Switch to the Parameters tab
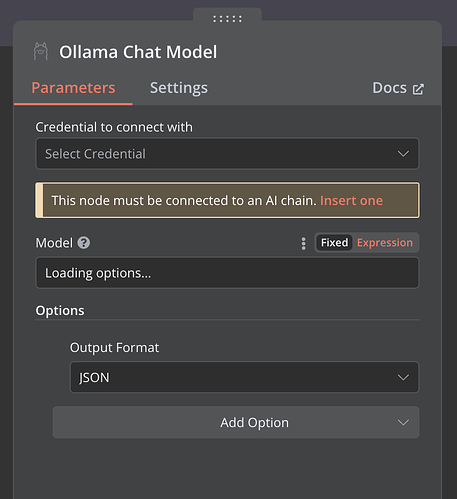 pos(73,88)
